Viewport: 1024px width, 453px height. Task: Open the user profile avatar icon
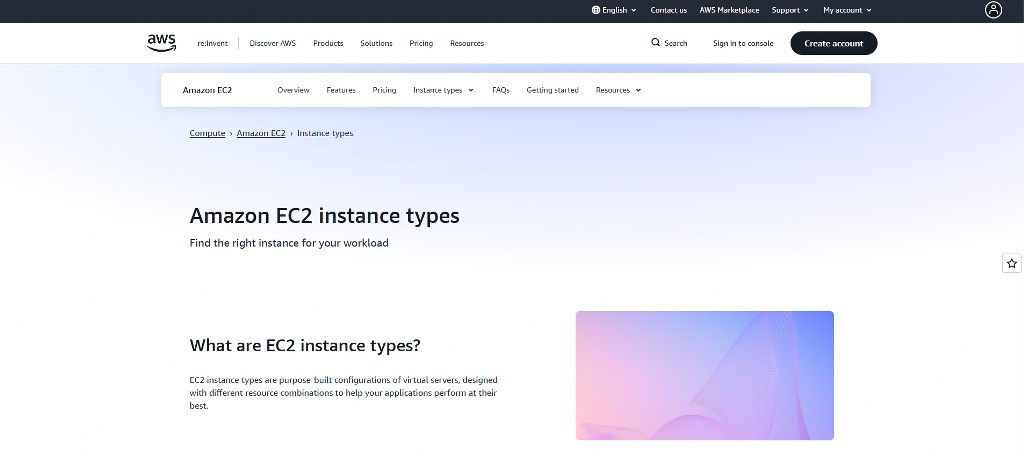[993, 10]
